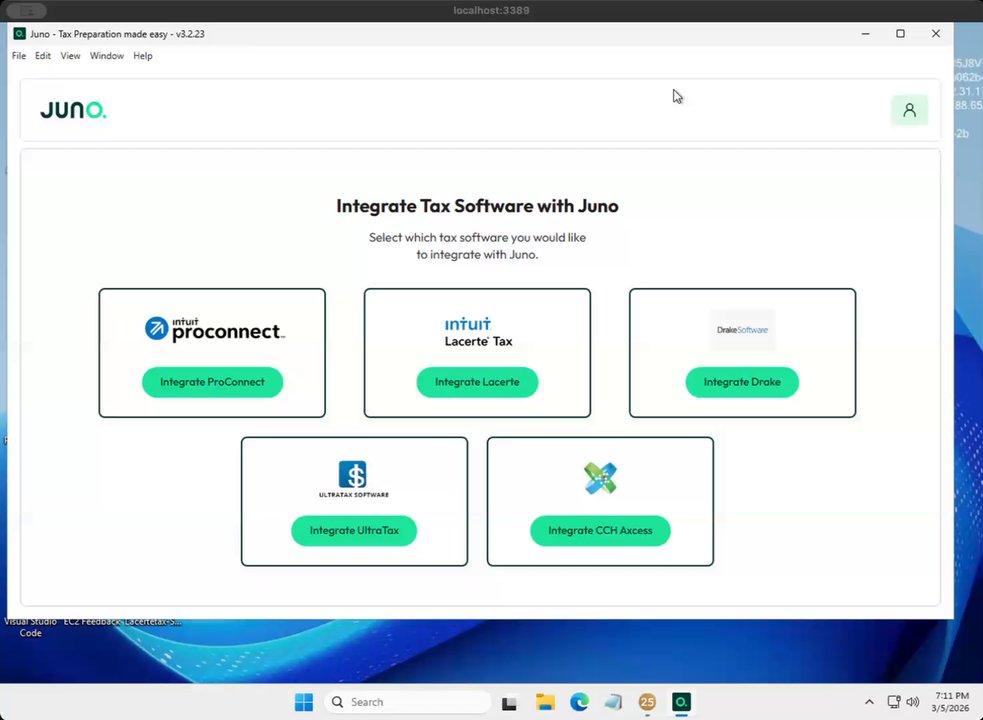Open the user profile icon

coord(909,110)
